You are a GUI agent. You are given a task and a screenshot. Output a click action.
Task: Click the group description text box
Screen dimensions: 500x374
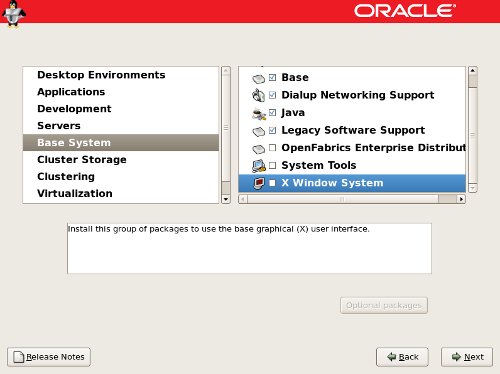pyautogui.click(x=249, y=249)
